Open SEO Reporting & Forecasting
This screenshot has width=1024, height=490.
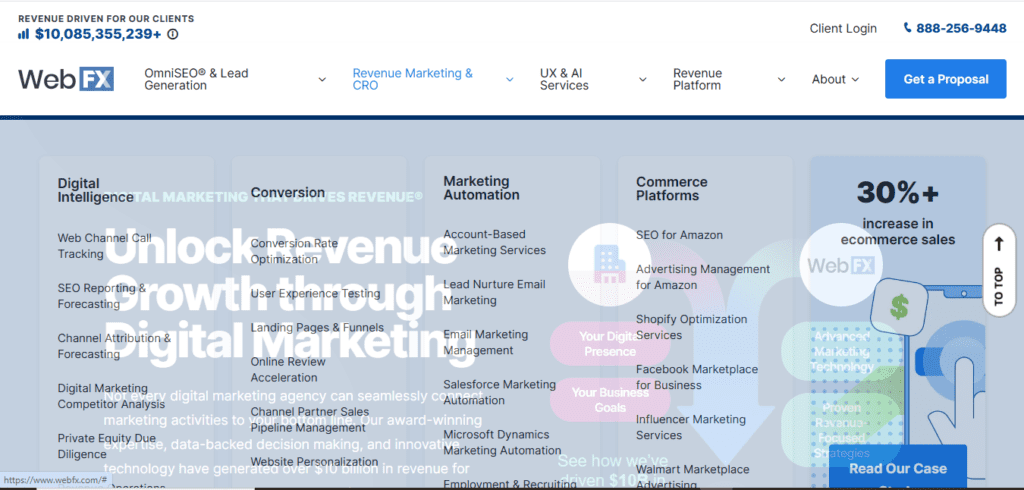102,296
